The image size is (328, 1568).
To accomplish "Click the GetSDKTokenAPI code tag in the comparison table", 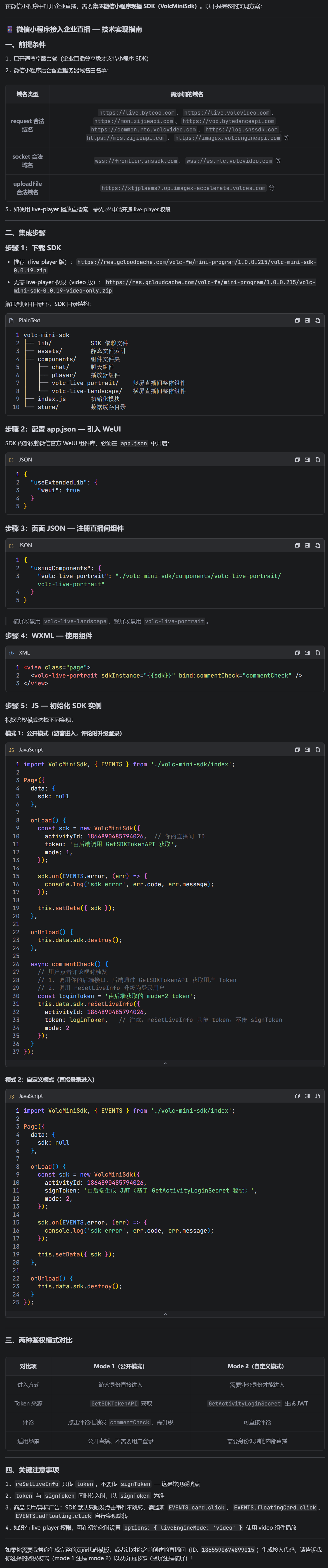I will point(114,1403).
